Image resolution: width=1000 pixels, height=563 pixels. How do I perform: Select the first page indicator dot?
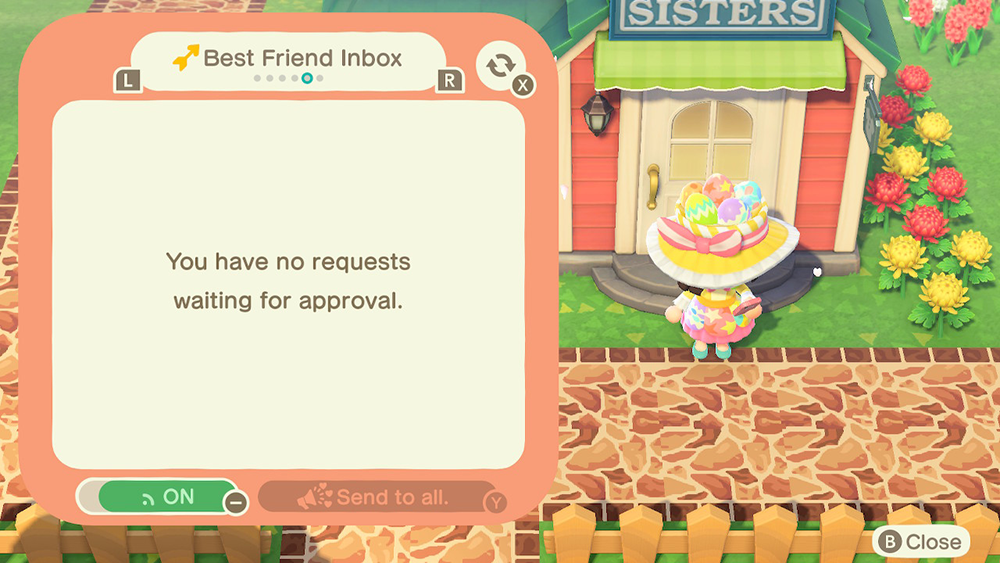click(257, 78)
